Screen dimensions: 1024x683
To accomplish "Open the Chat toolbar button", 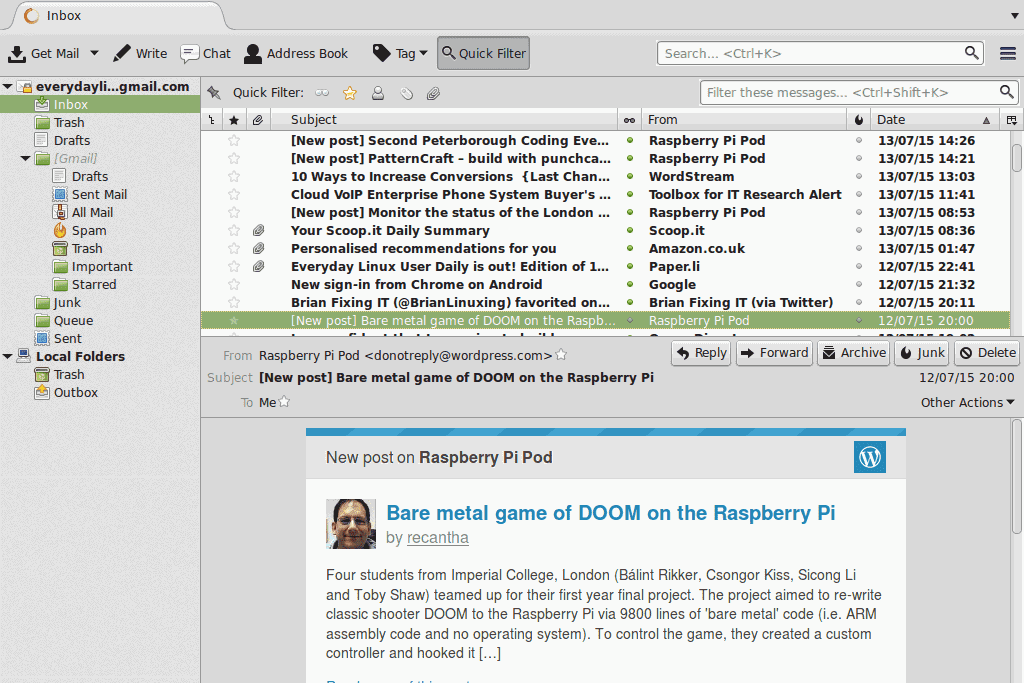I will point(206,54).
